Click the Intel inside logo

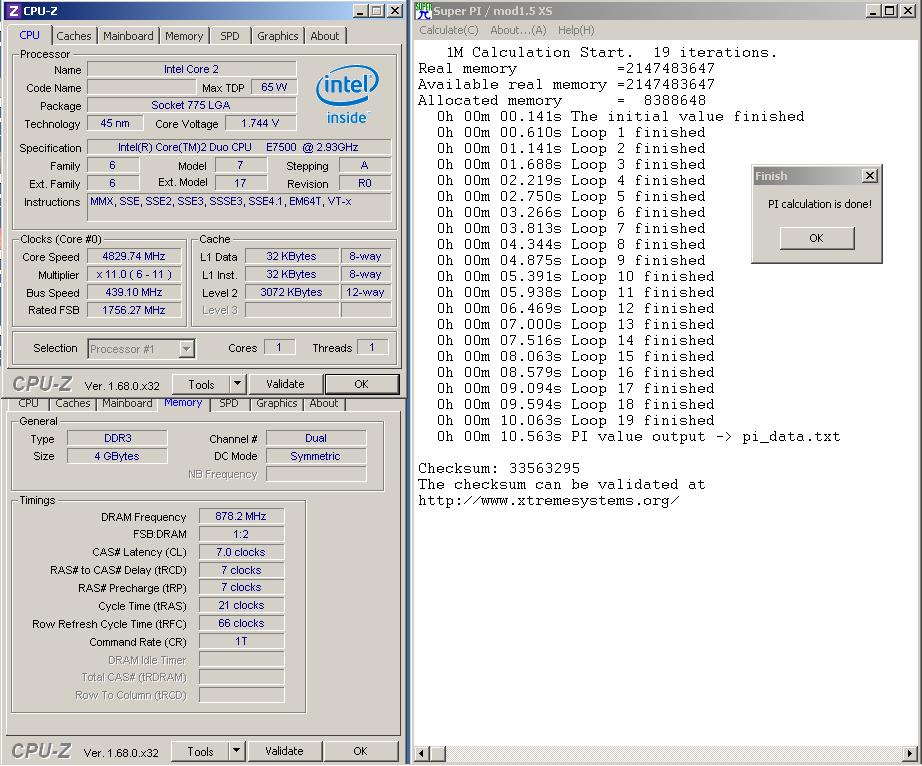347,95
